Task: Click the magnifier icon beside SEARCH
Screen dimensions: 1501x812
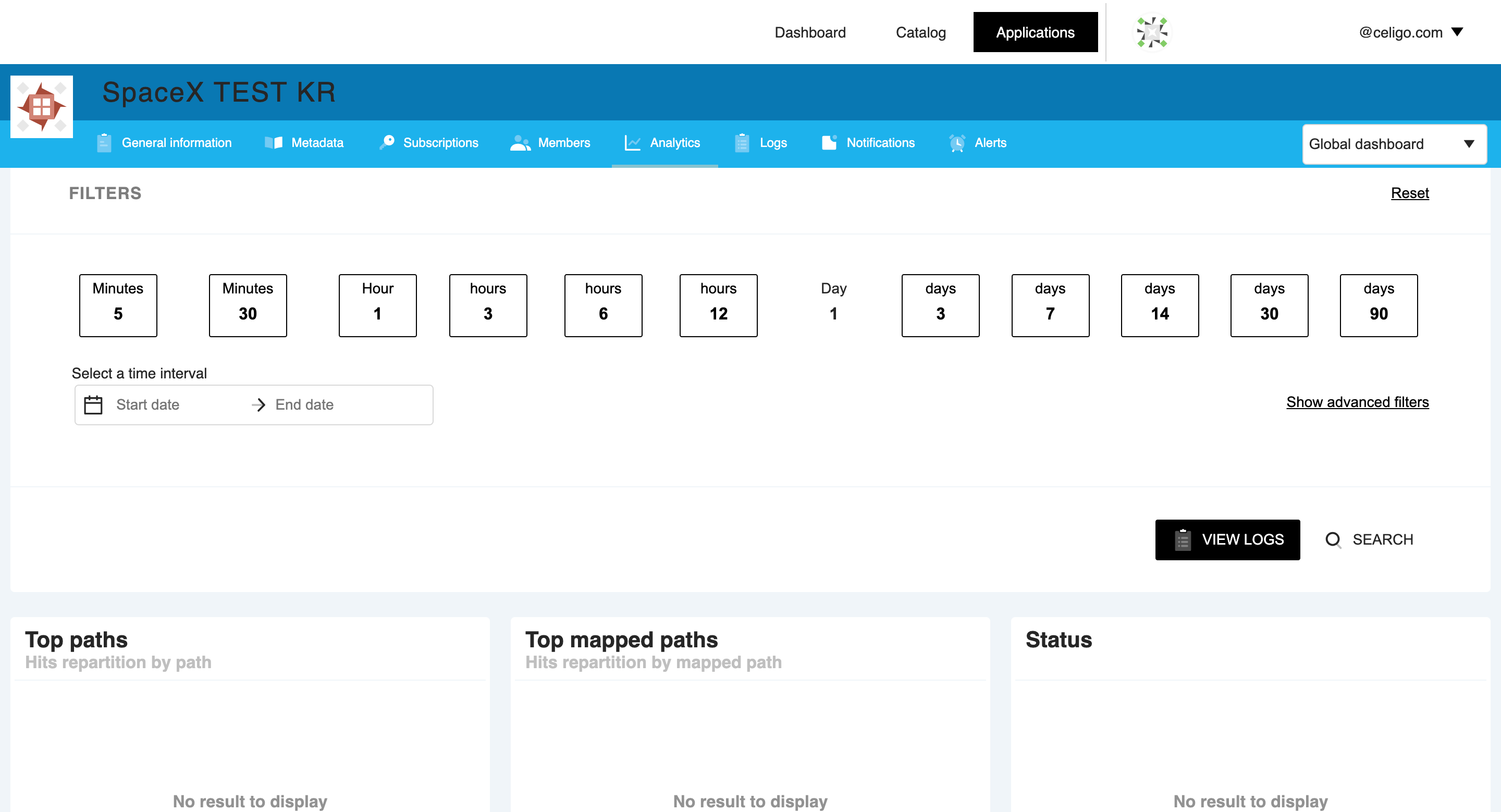Action: point(1333,540)
